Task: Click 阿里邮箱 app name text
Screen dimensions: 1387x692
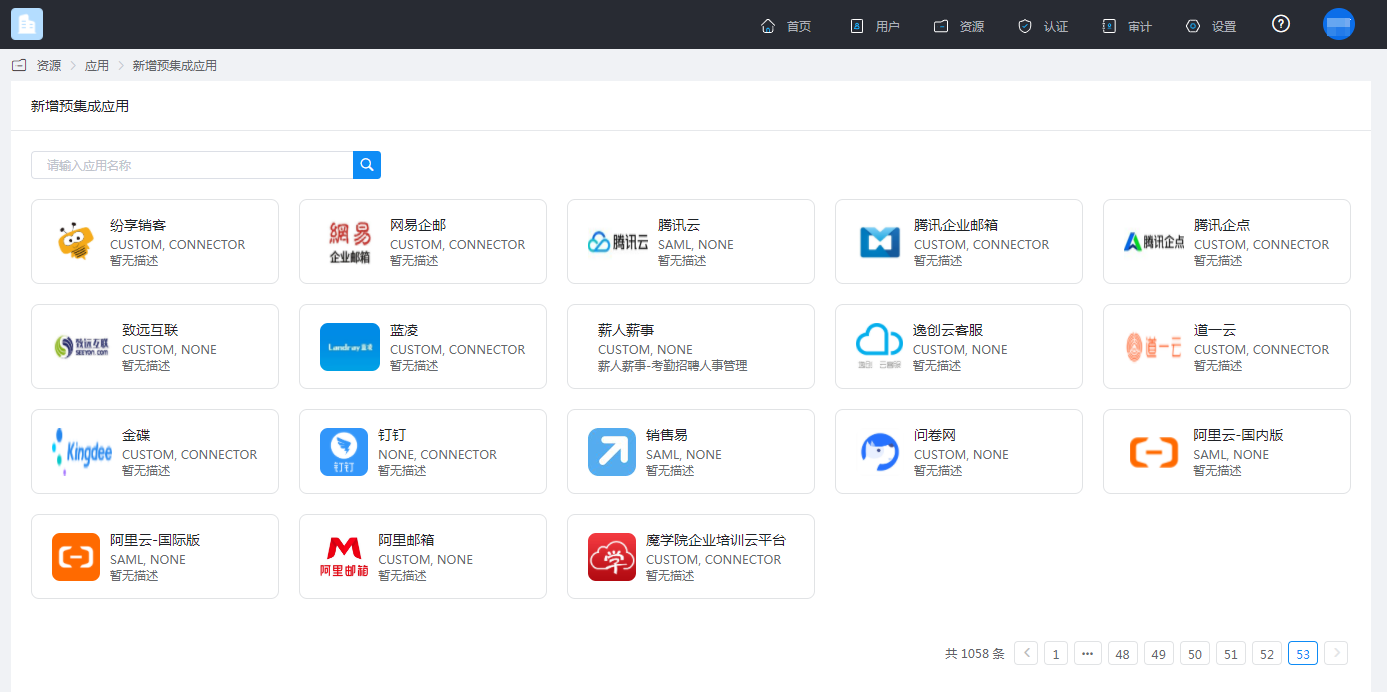Action: (406, 540)
